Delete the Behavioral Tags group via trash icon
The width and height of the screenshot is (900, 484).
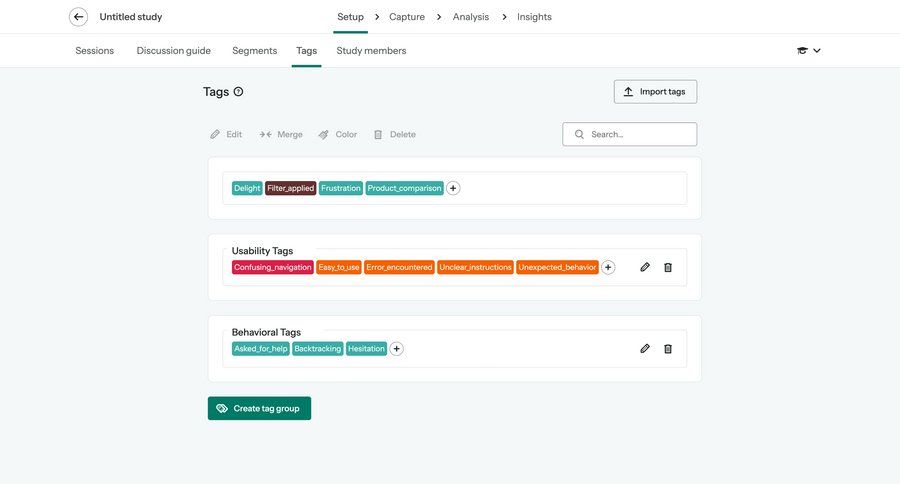click(668, 349)
